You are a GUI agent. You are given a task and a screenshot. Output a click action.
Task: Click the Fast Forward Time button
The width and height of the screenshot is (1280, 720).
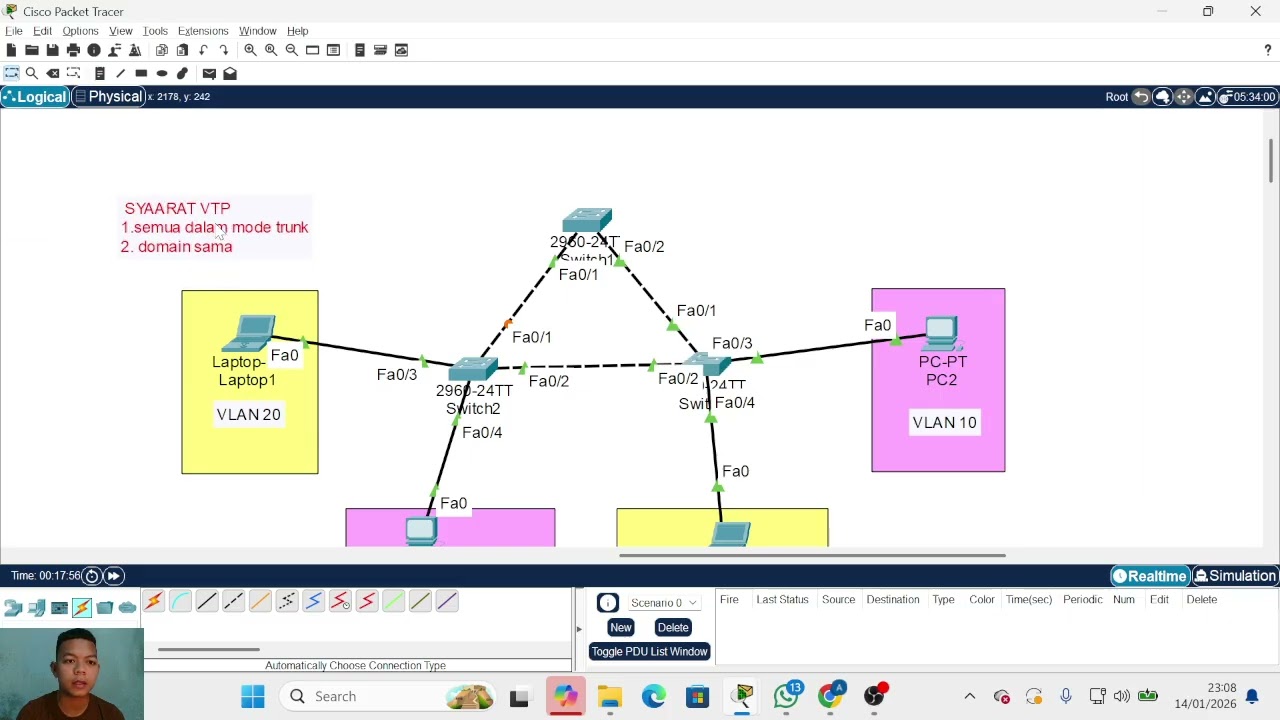114,576
